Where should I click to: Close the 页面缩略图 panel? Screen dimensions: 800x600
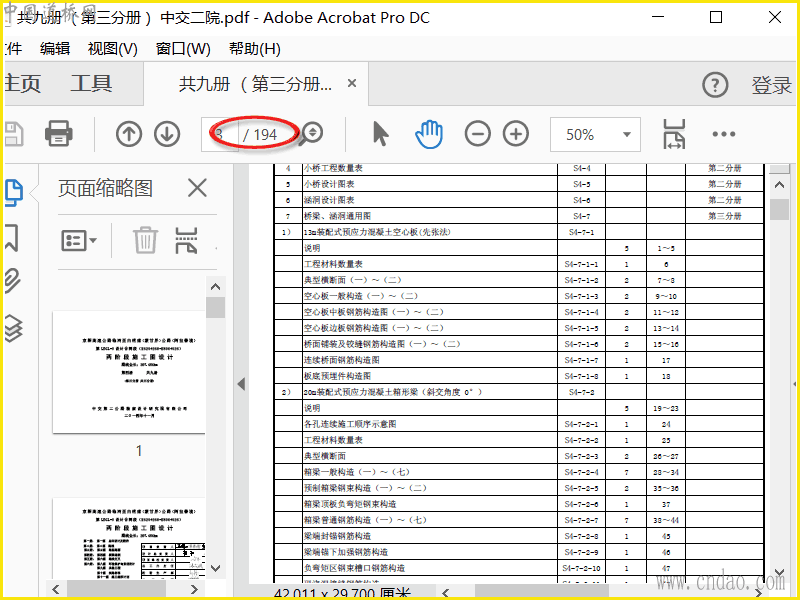point(197,188)
